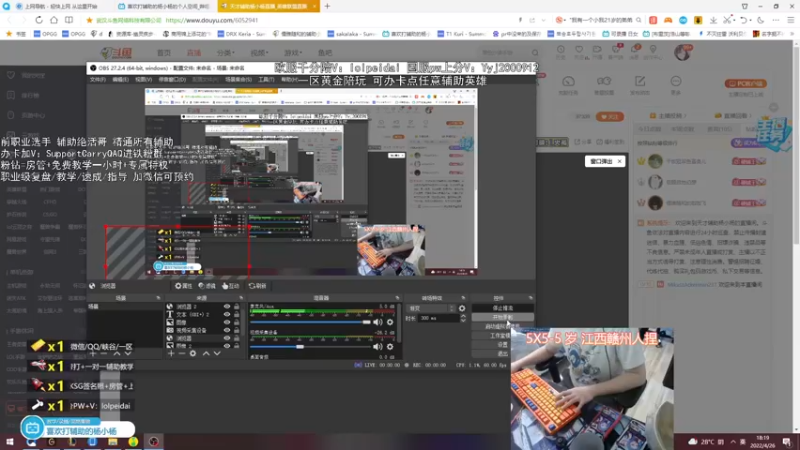Pop out the 转场特效 dock panel
The width and height of the screenshot is (800, 450).
pos(463,297)
